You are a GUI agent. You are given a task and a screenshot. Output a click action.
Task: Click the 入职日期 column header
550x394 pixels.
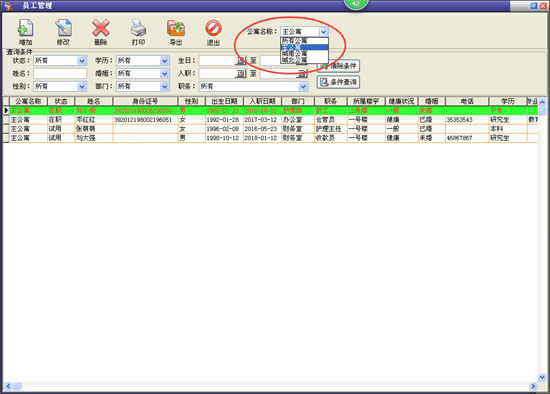(x=262, y=101)
